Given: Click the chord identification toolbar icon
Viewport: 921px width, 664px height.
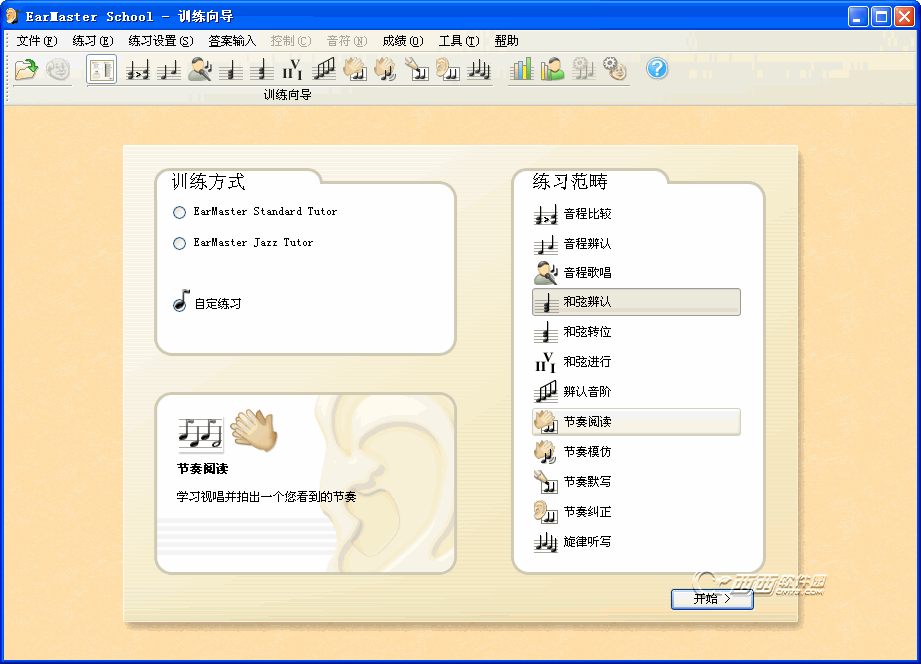Looking at the screenshot, I should (231, 70).
